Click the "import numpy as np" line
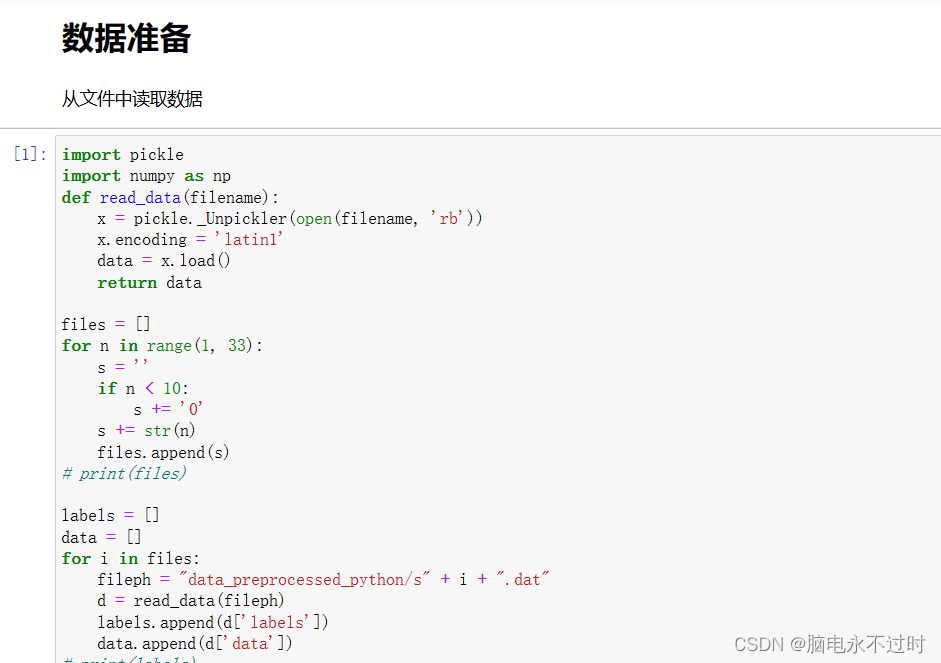This screenshot has height=663, width=941. [146, 176]
